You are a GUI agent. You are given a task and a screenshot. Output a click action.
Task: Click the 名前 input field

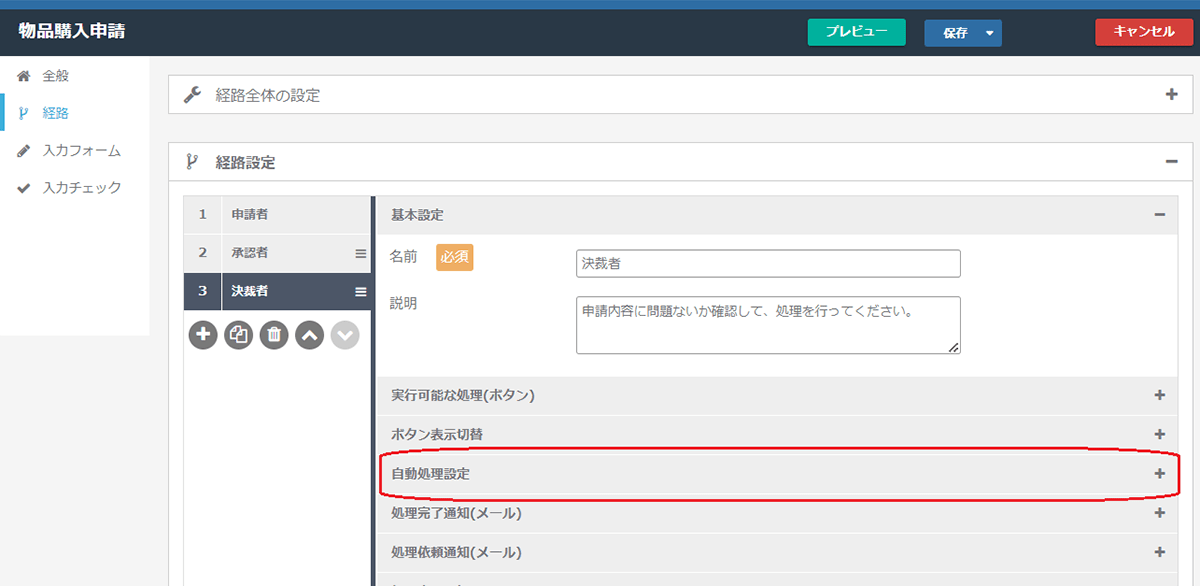(768, 263)
